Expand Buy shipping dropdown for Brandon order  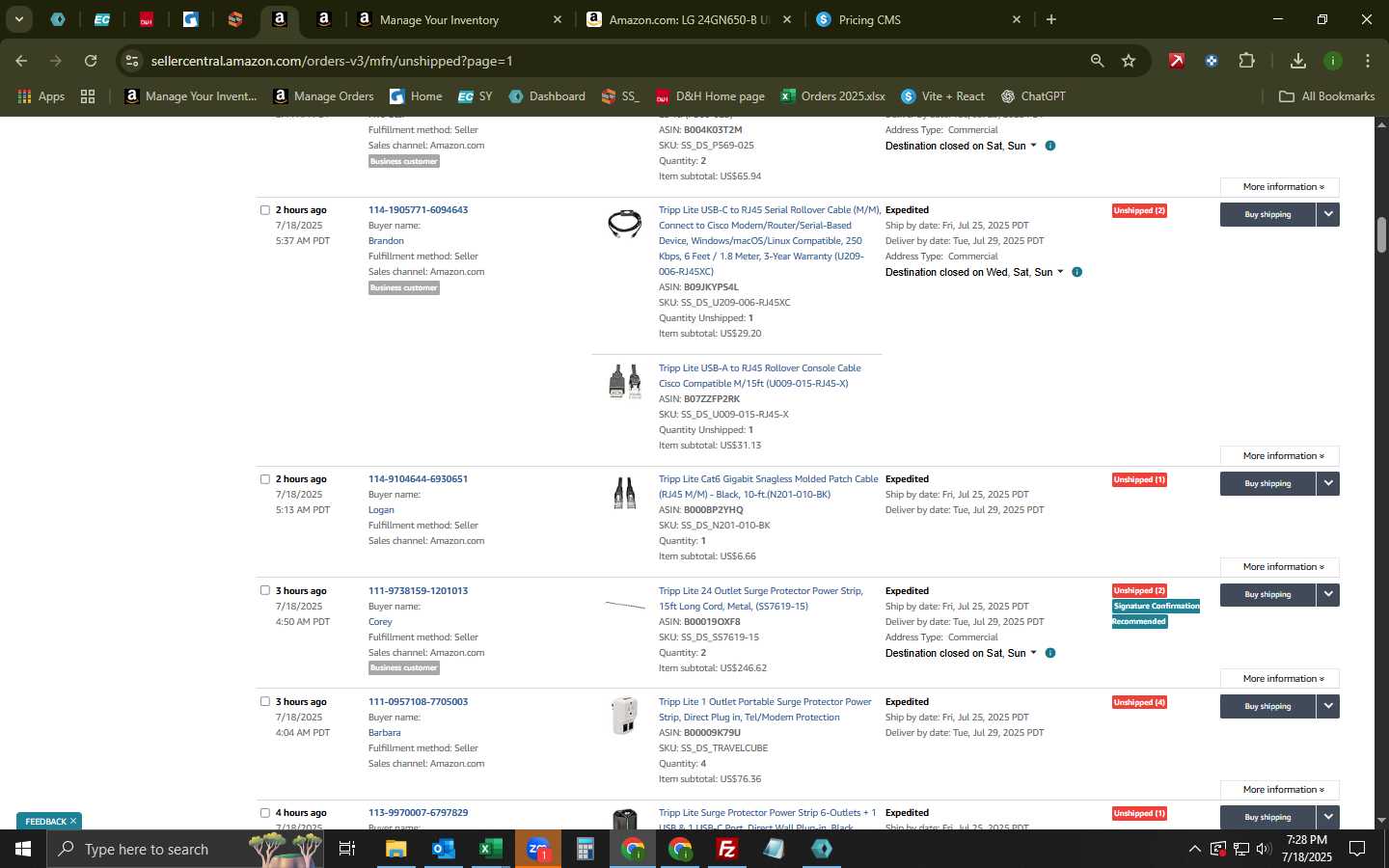pyautogui.click(x=1328, y=214)
